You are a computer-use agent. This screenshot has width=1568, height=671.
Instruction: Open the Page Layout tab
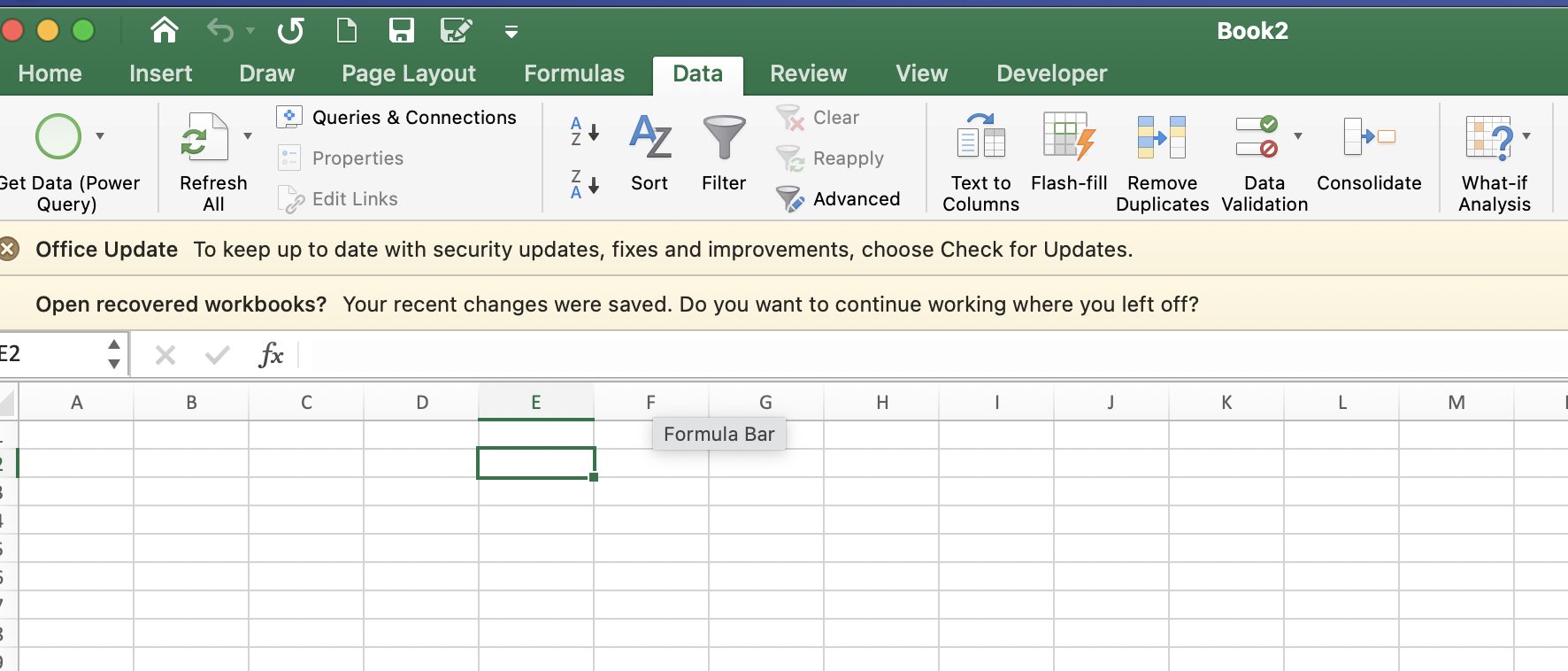point(409,73)
